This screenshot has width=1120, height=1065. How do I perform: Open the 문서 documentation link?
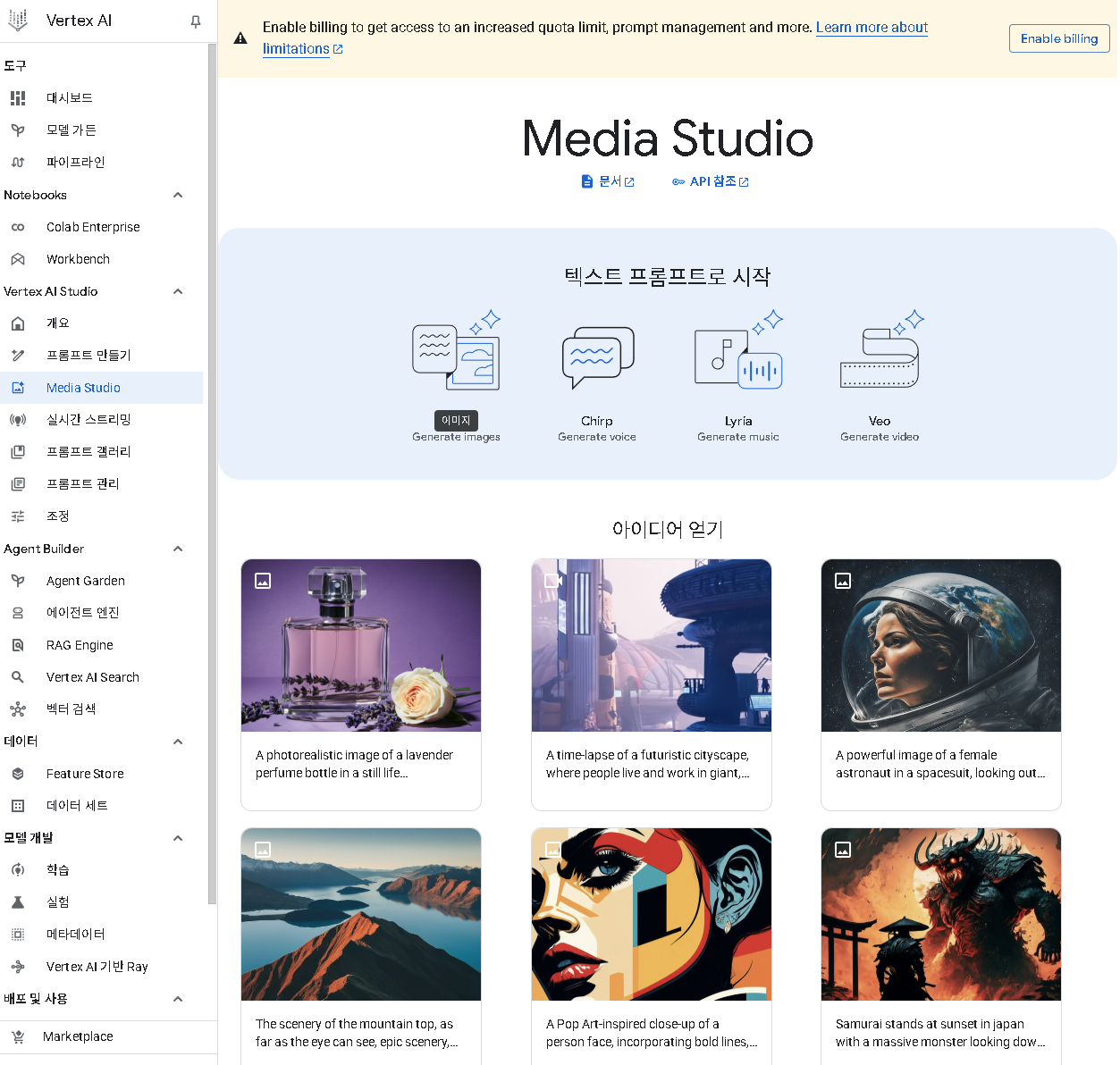click(x=608, y=181)
